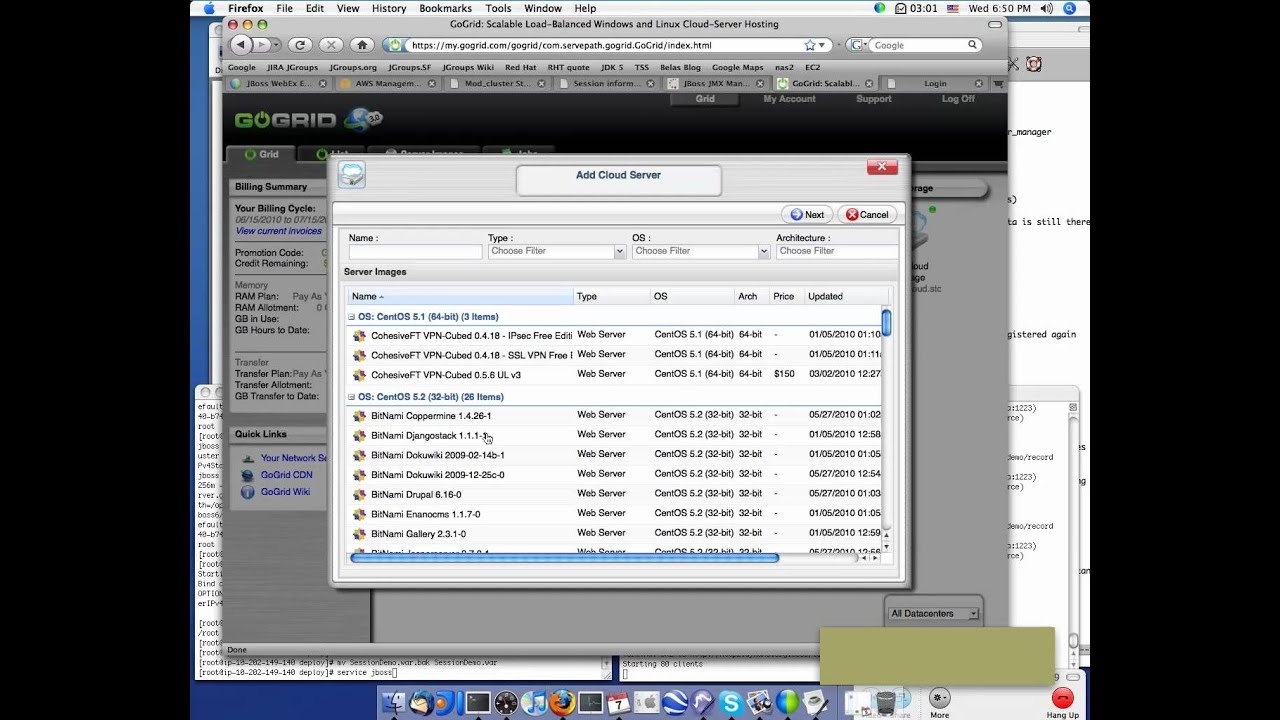The image size is (1280, 720).
Task: Click the Firefox icon in the Dock
Action: 563,703
